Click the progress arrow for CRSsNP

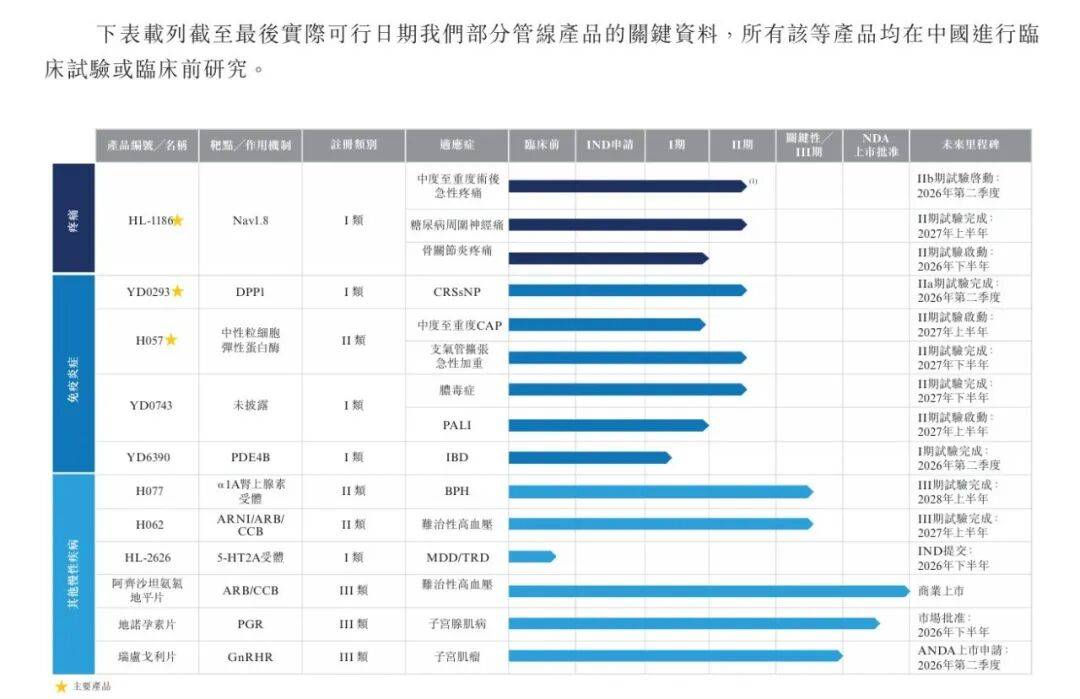[630, 291]
